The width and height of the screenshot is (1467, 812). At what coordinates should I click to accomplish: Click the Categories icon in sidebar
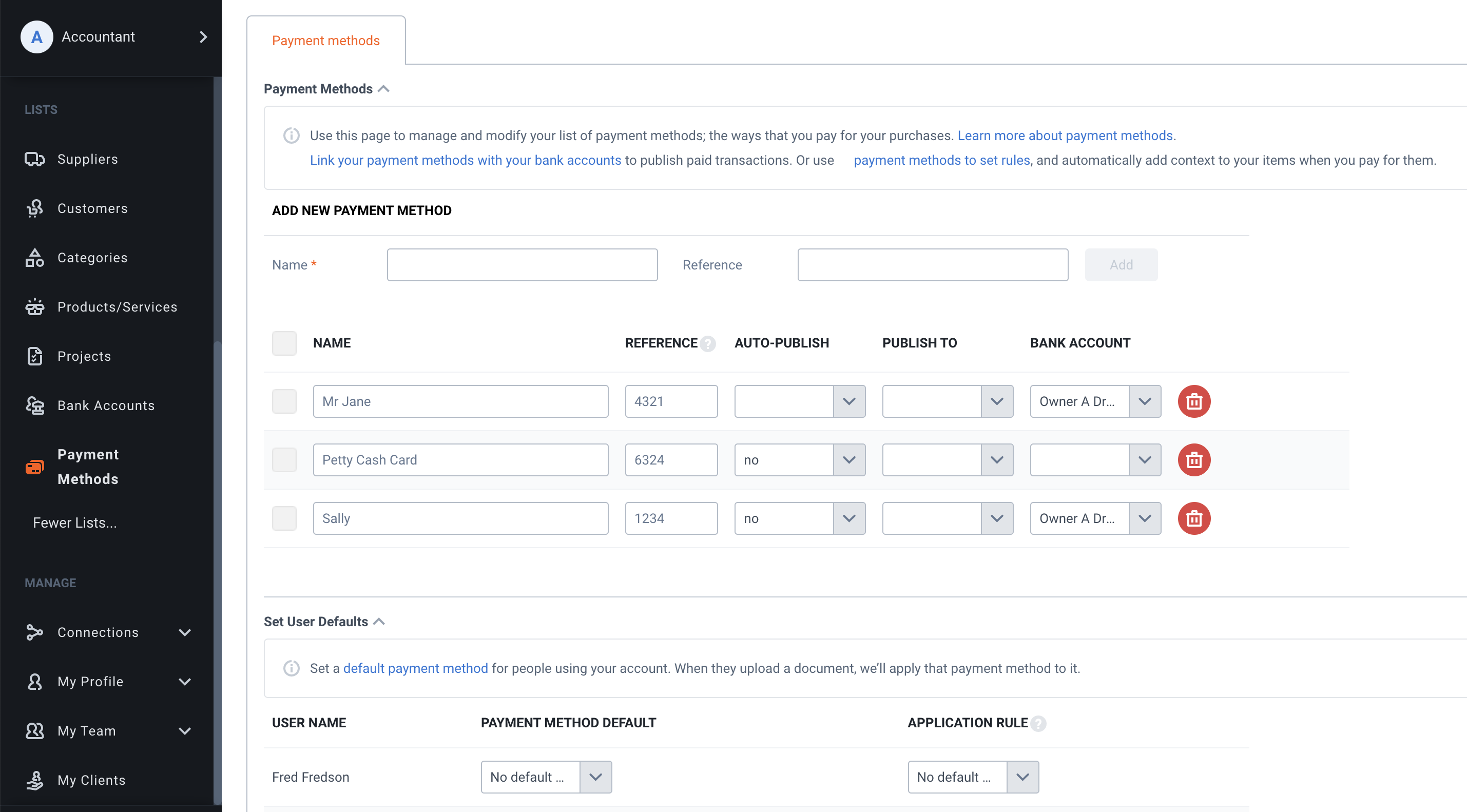(34, 257)
